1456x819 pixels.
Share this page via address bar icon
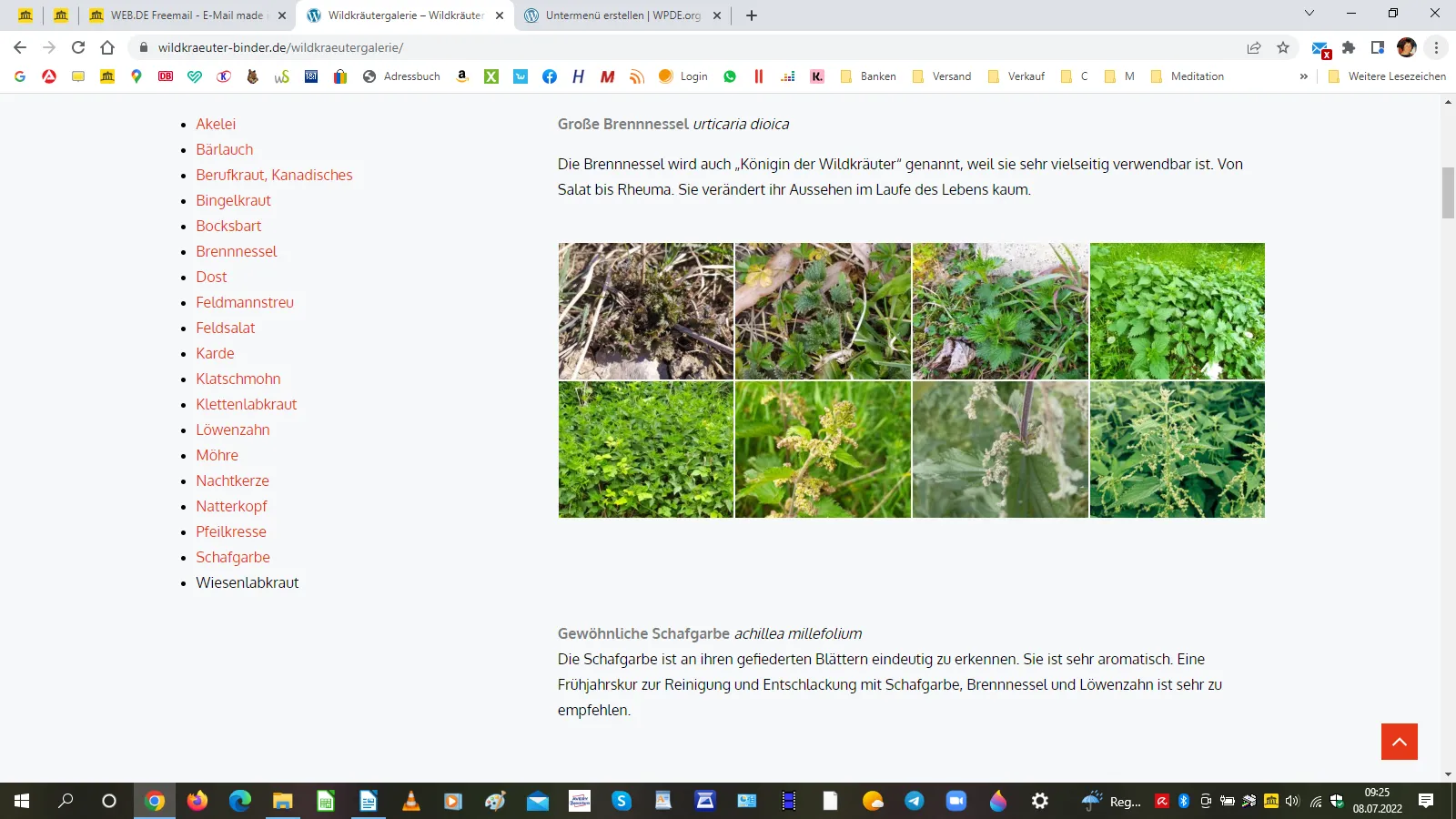point(1254,47)
